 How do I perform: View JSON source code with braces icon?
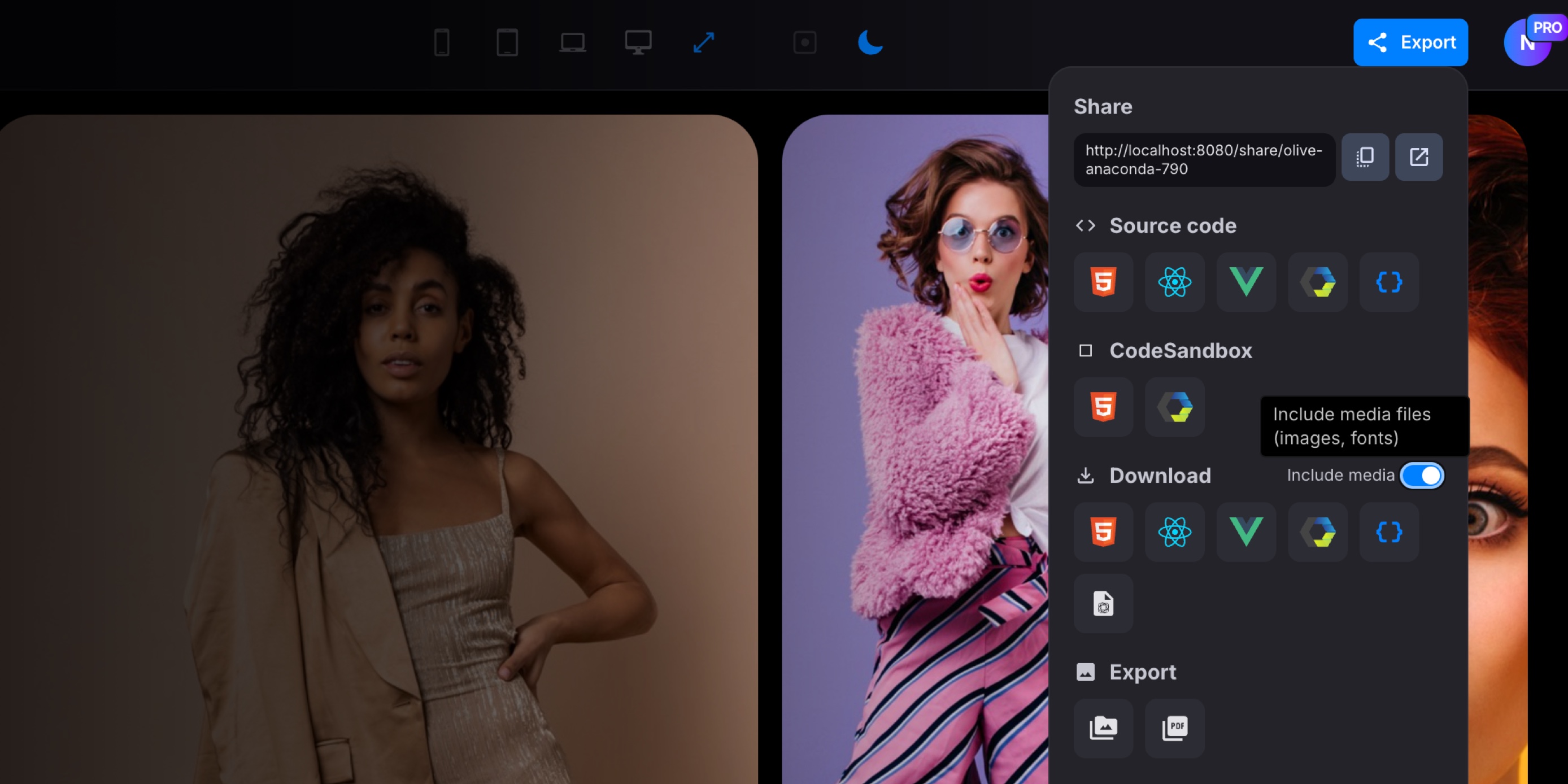[1388, 282]
